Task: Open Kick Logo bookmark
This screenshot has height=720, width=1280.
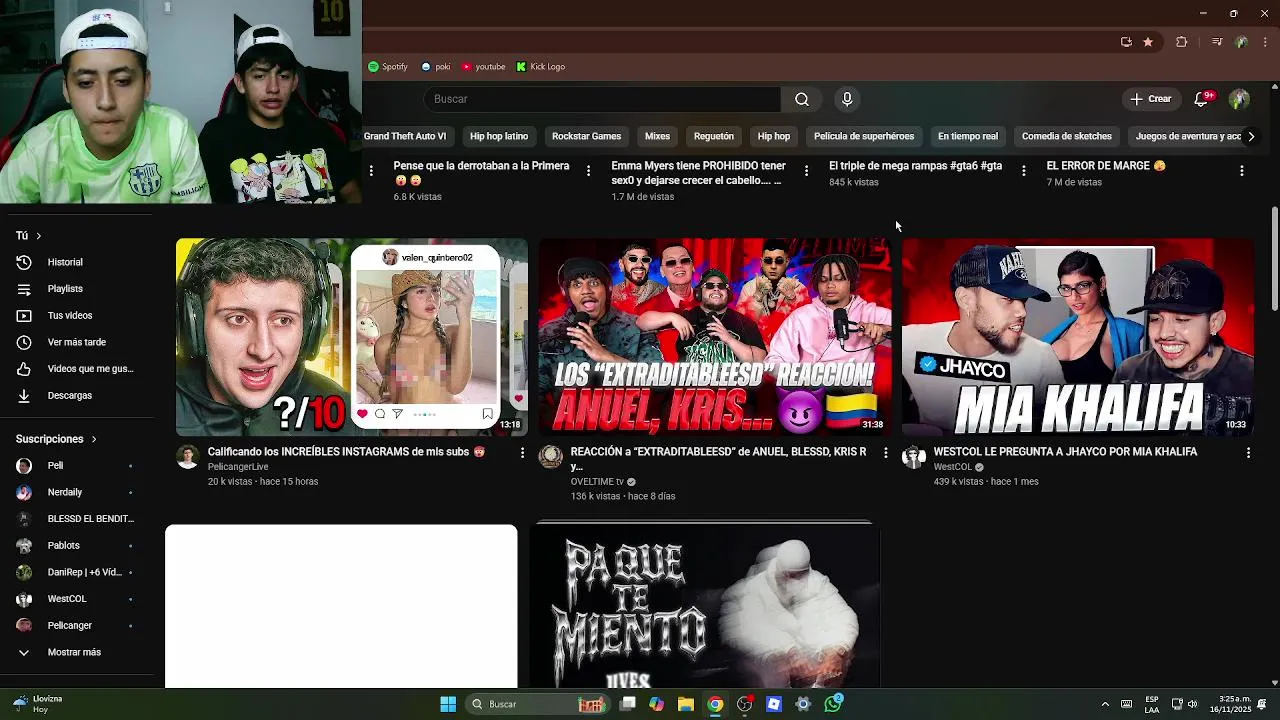Action: (x=541, y=67)
